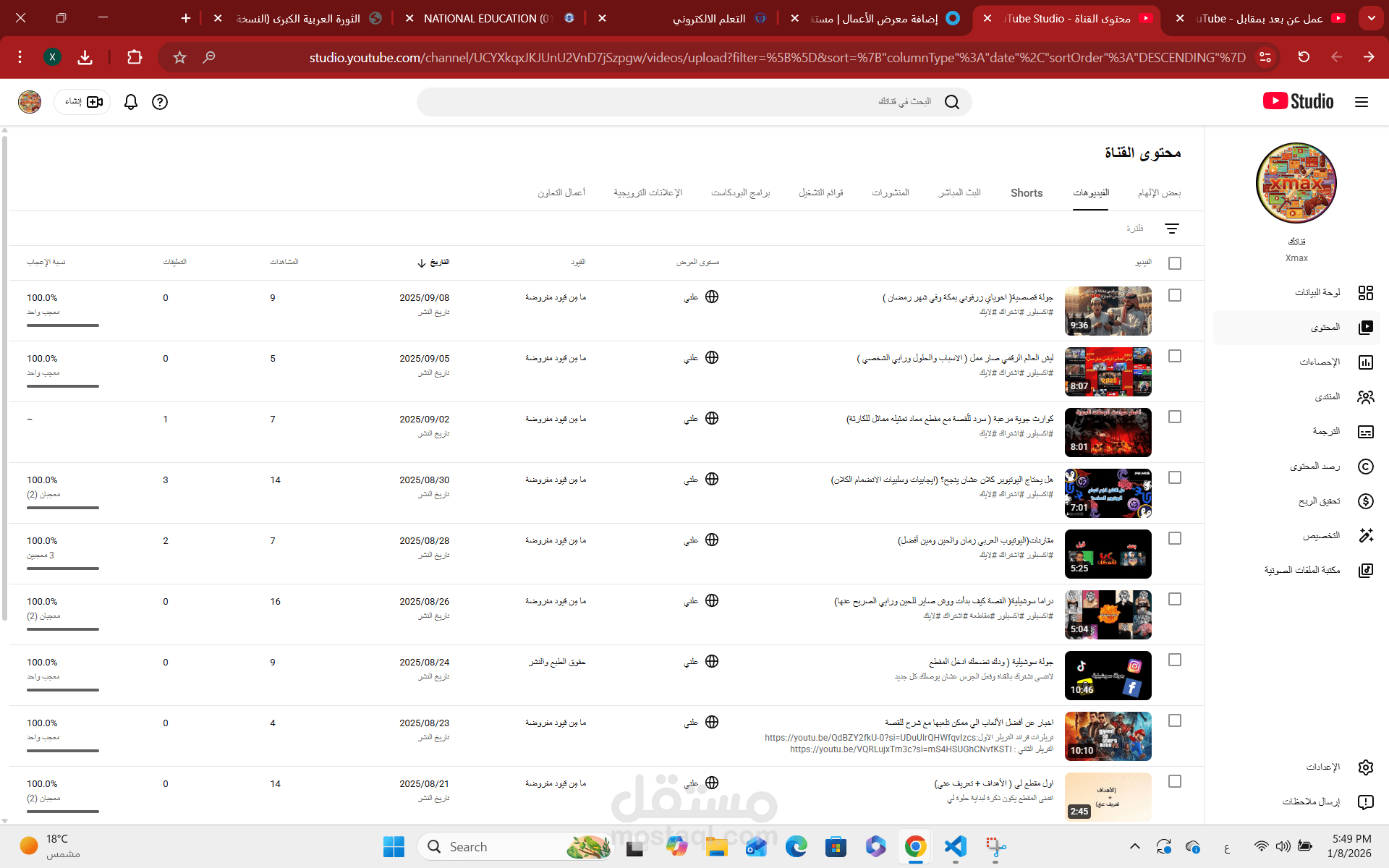The image size is (1389, 868).
Task: Switch to the Shorts tab
Action: [x=1026, y=192]
